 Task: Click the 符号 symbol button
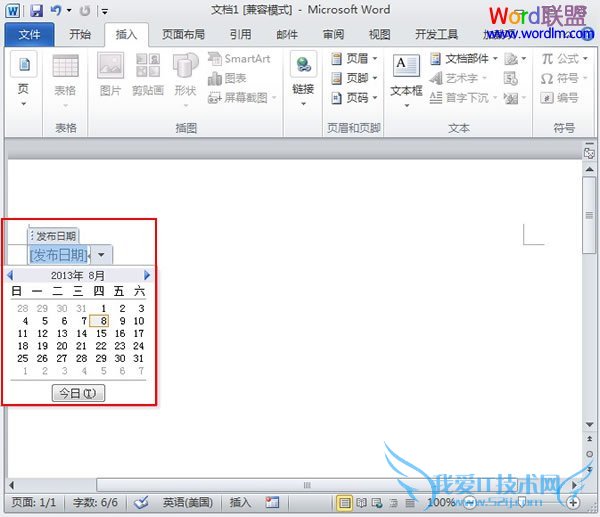564,78
